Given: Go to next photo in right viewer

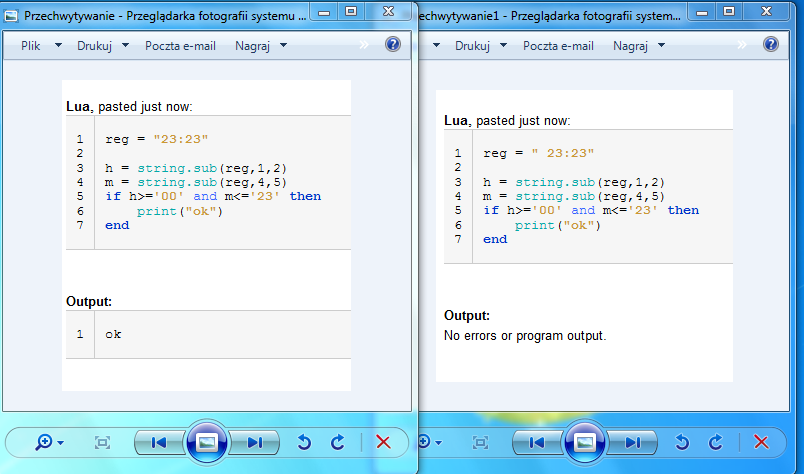Looking at the screenshot, I should coord(633,442).
